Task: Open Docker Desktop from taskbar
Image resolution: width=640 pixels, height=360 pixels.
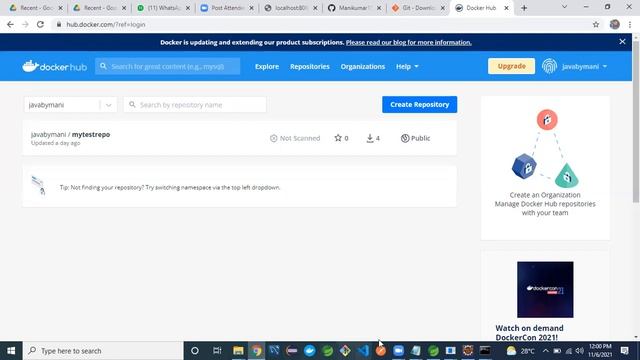Action: pos(310,351)
